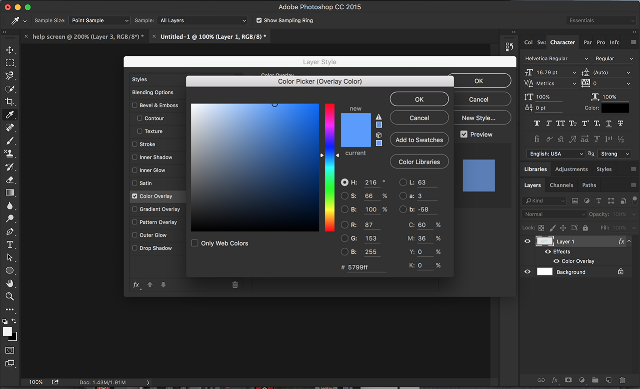640x389 pixels.
Task: Click the create new group folder icon
Action: point(595,380)
